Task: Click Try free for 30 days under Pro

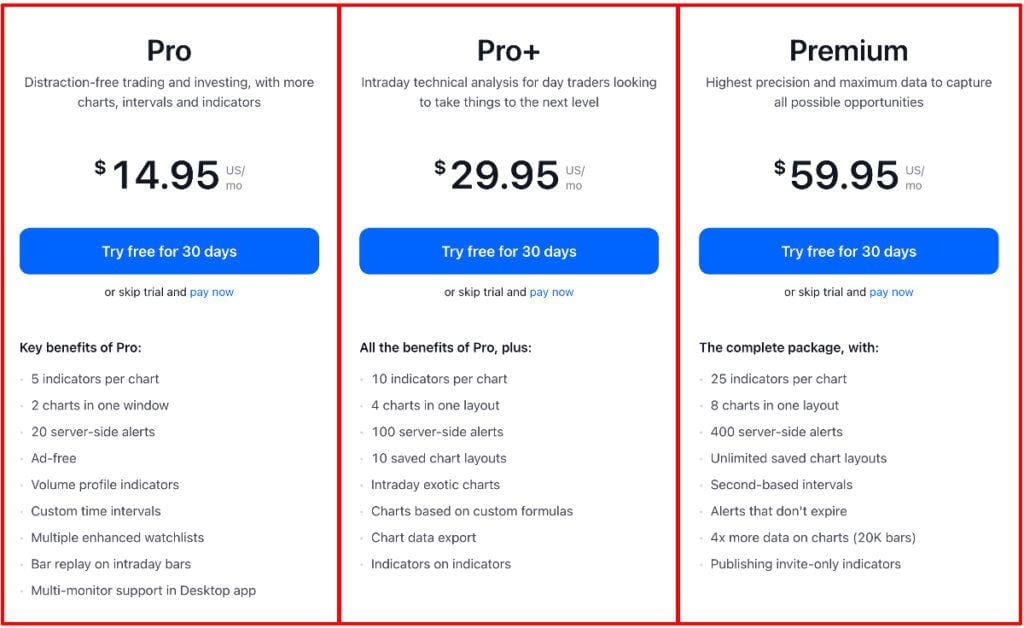Action: click(x=169, y=251)
